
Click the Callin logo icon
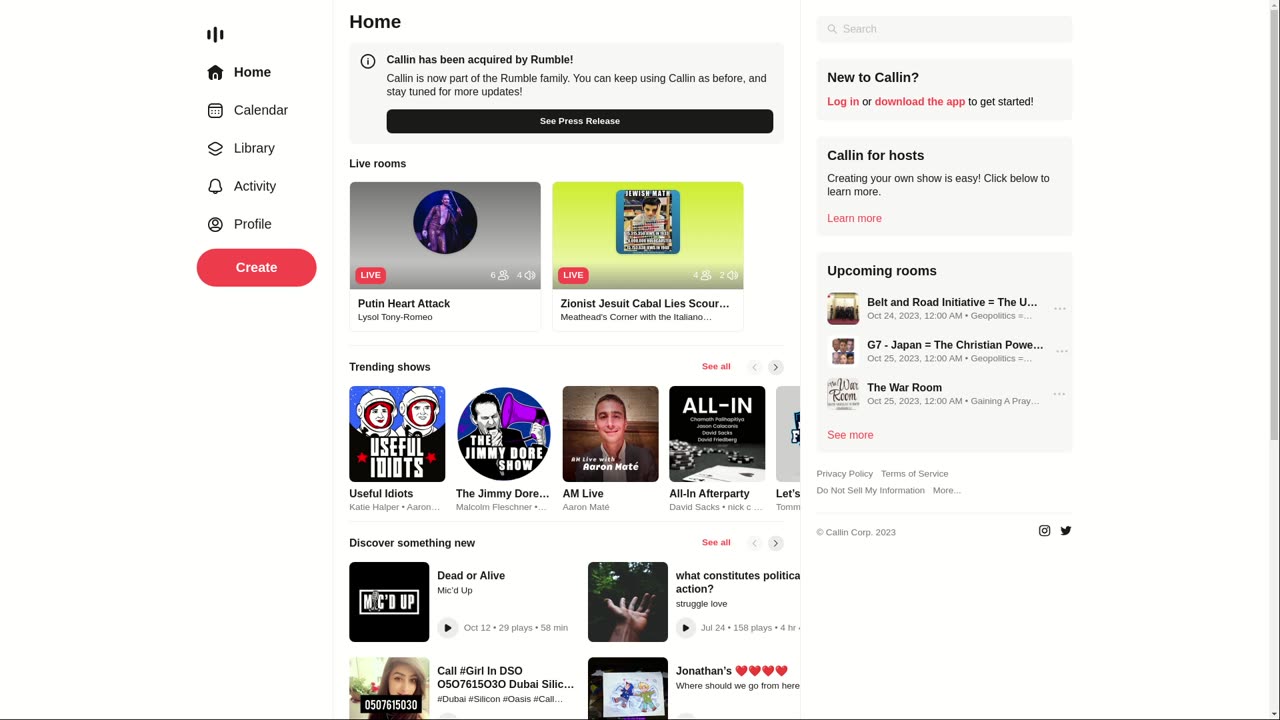pos(215,35)
